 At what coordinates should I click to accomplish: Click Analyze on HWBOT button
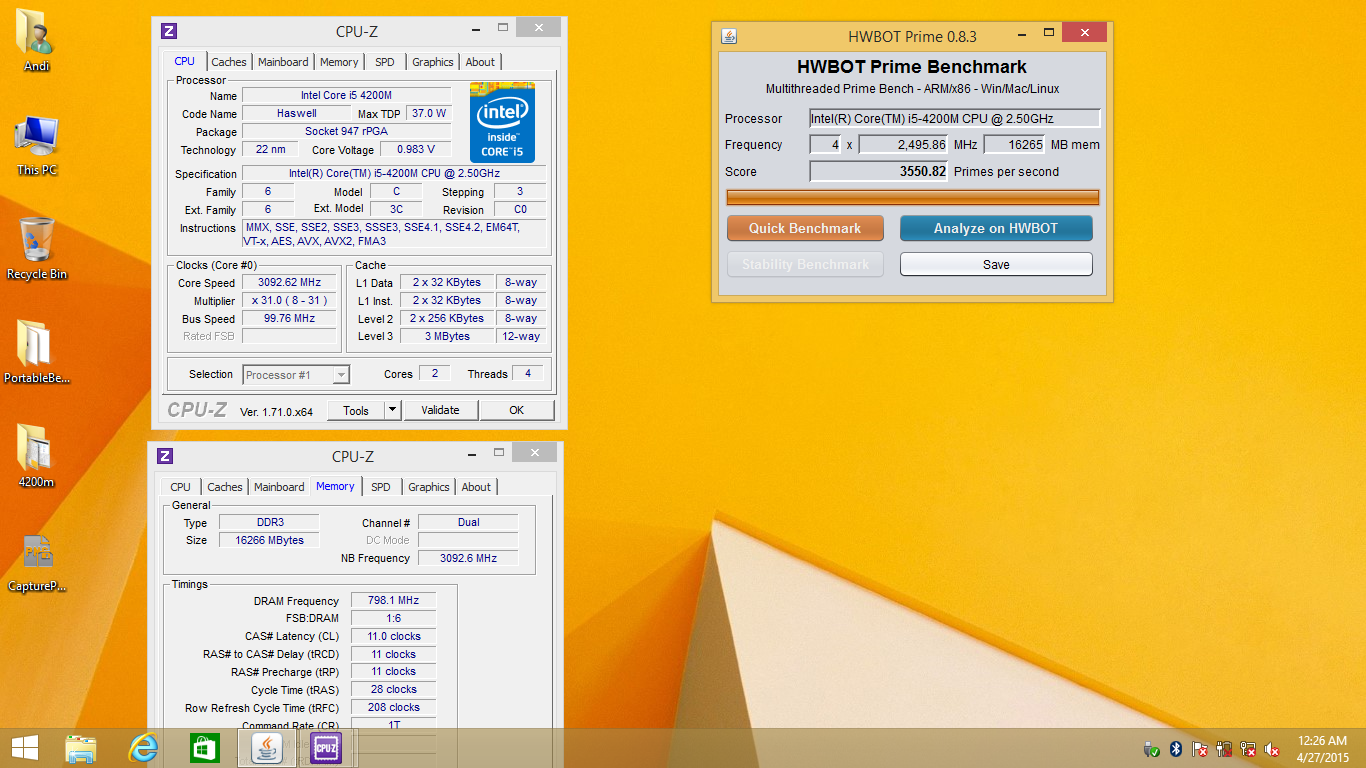[996, 228]
